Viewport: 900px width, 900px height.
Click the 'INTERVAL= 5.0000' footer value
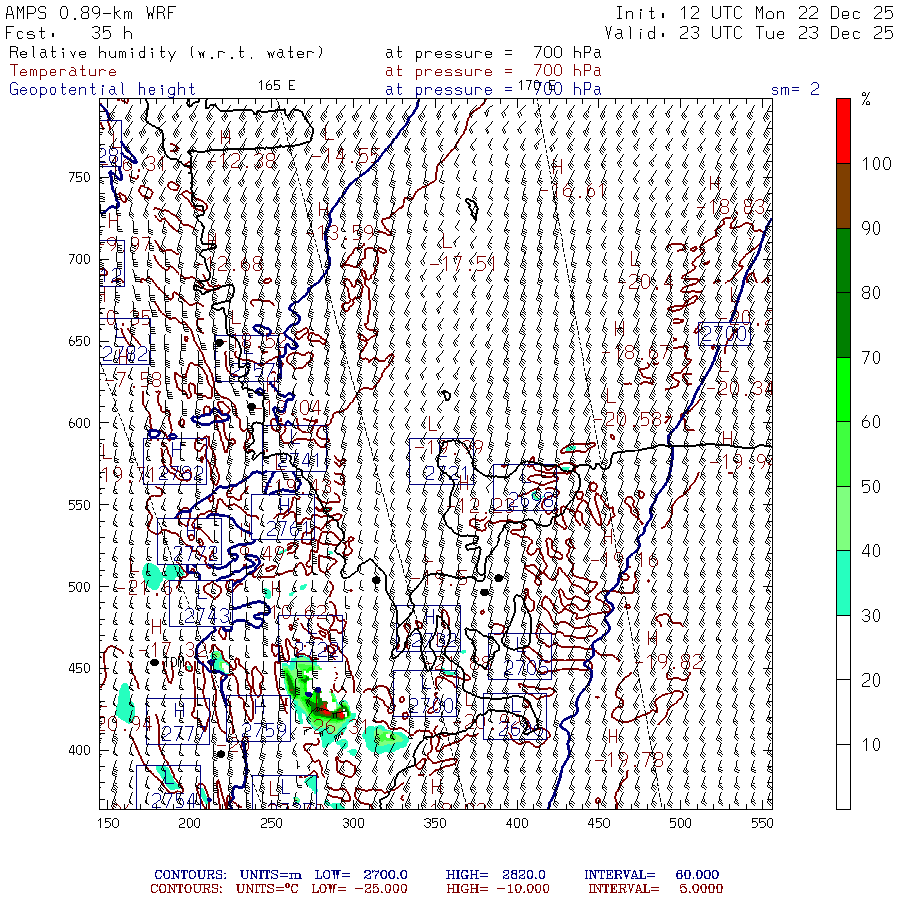click(655, 889)
